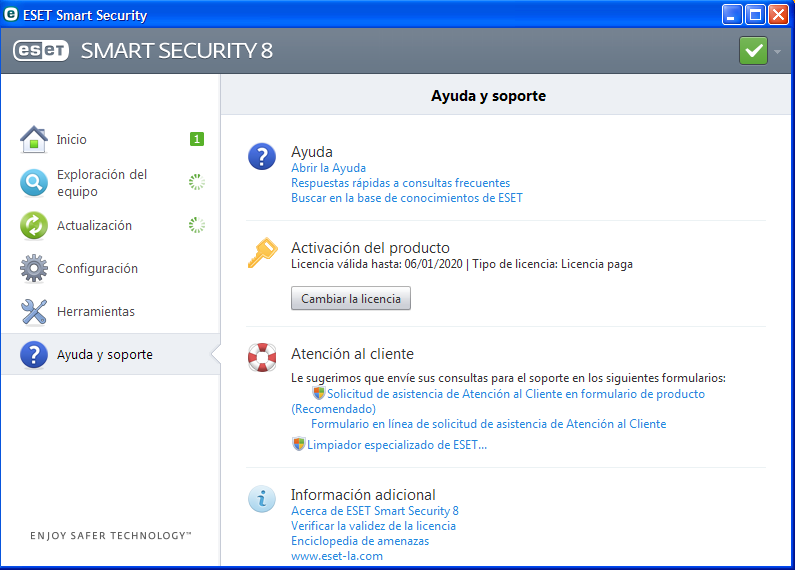795x570 pixels.
Task: Click the Ayuda y soporte question icon in sidebar
Action: [x=34, y=354]
